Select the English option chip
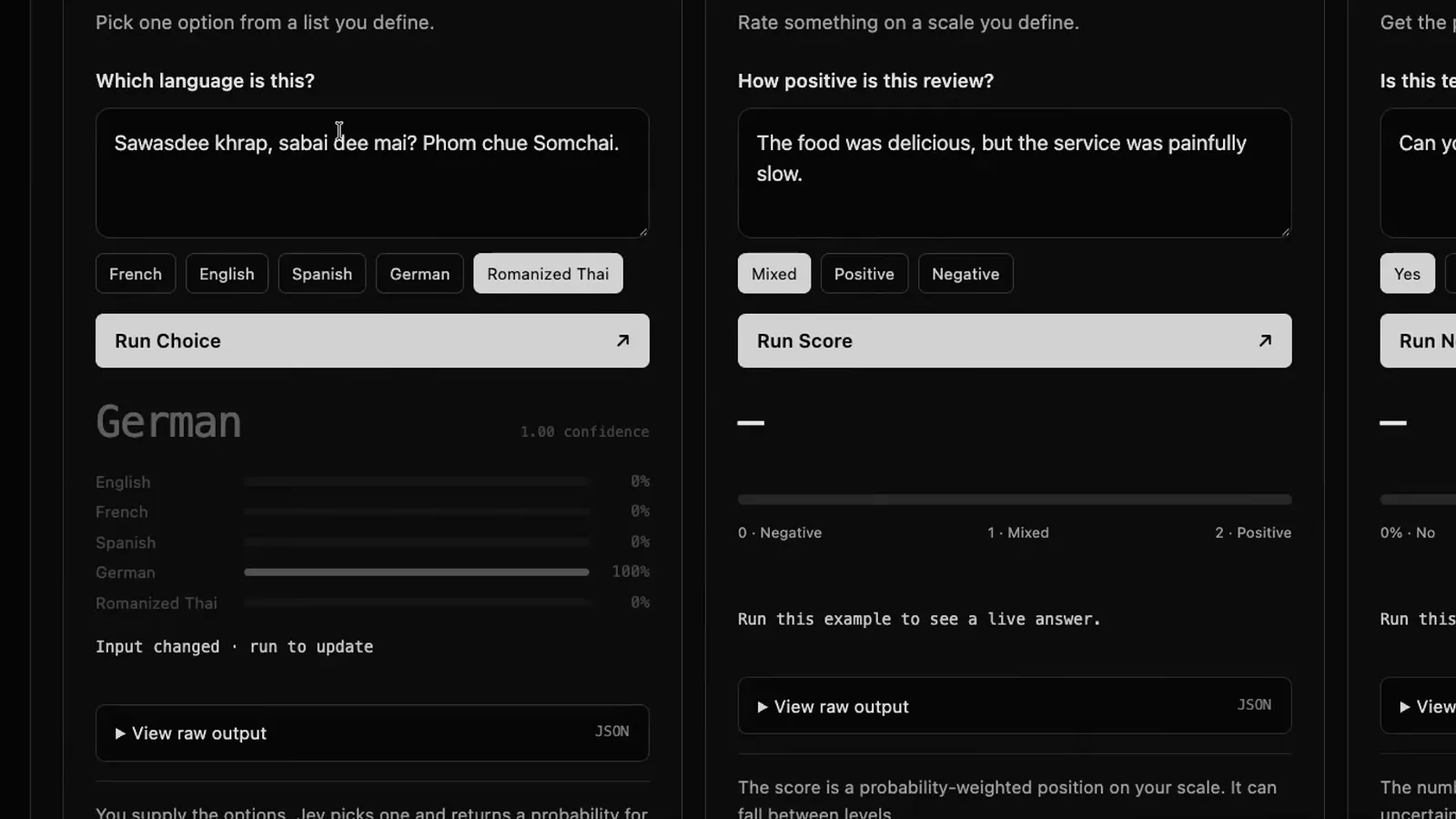This screenshot has width=1456, height=819. [227, 273]
